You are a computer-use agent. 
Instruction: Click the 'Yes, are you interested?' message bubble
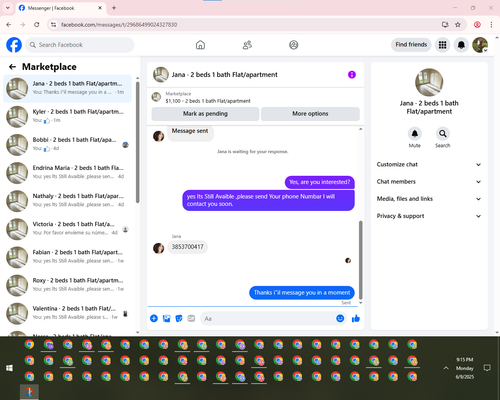[320, 182]
